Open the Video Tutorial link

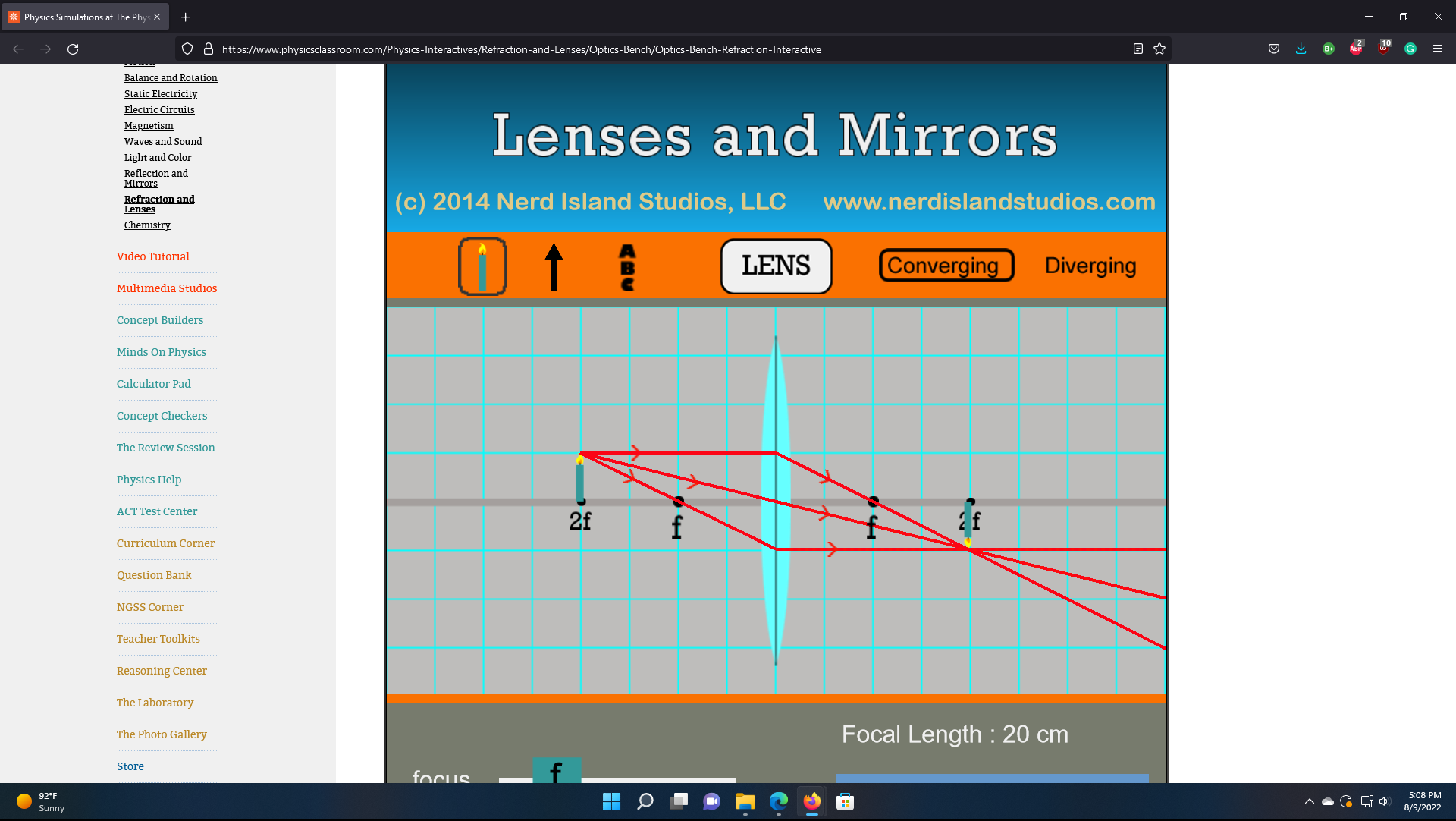(x=152, y=256)
